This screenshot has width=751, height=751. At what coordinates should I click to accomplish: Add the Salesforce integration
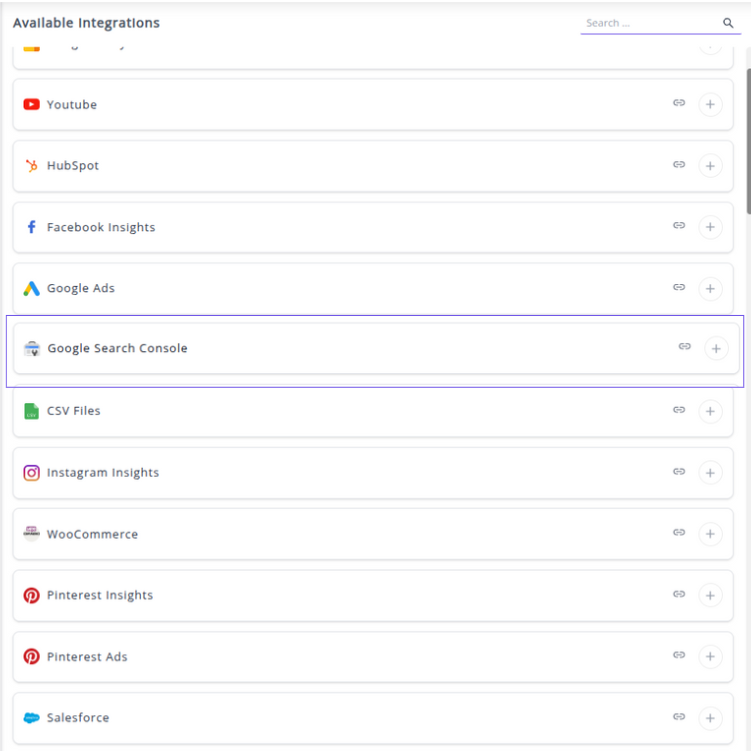pos(710,718)
